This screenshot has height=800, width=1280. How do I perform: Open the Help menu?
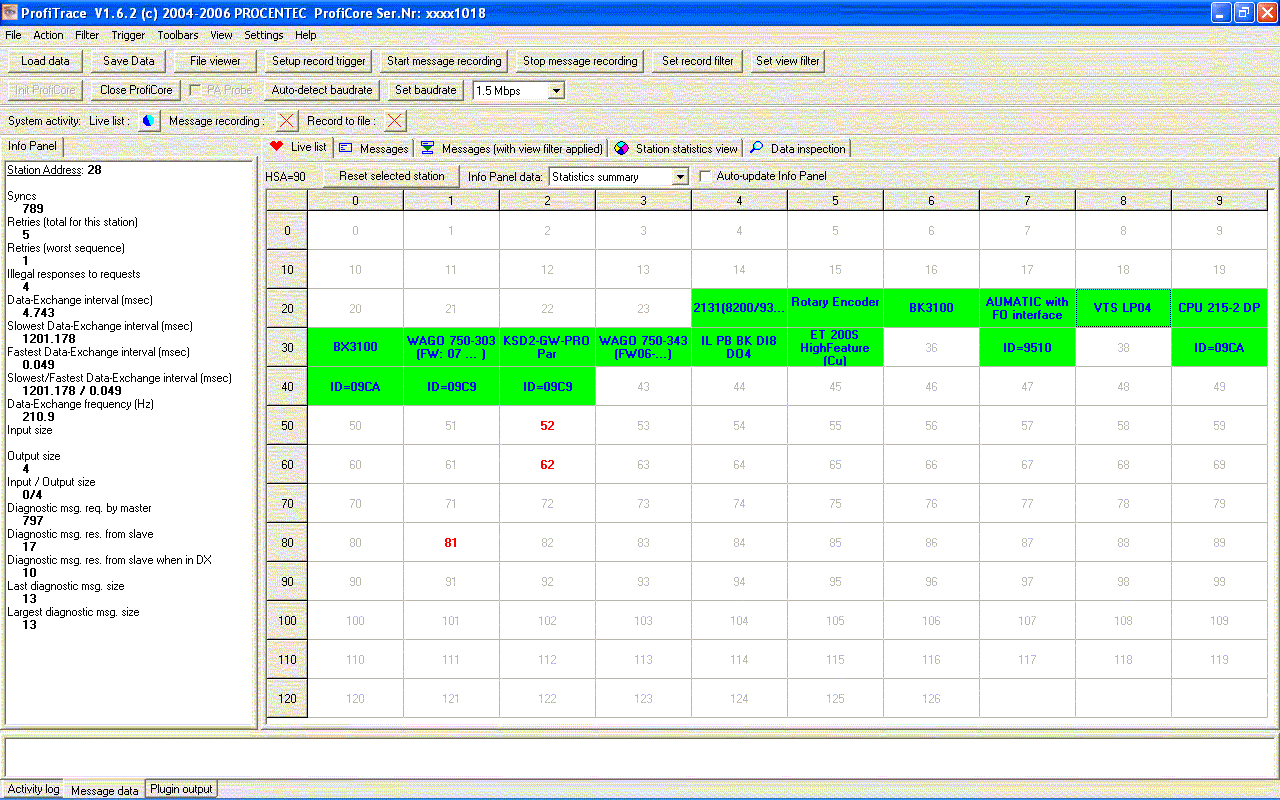[x=306, y=35]
